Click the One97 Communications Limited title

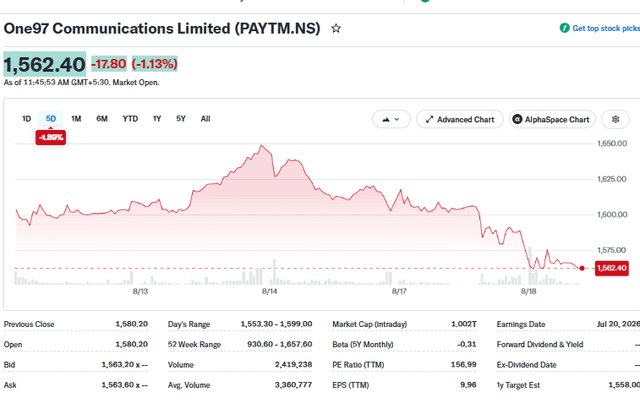coord(162,29)
